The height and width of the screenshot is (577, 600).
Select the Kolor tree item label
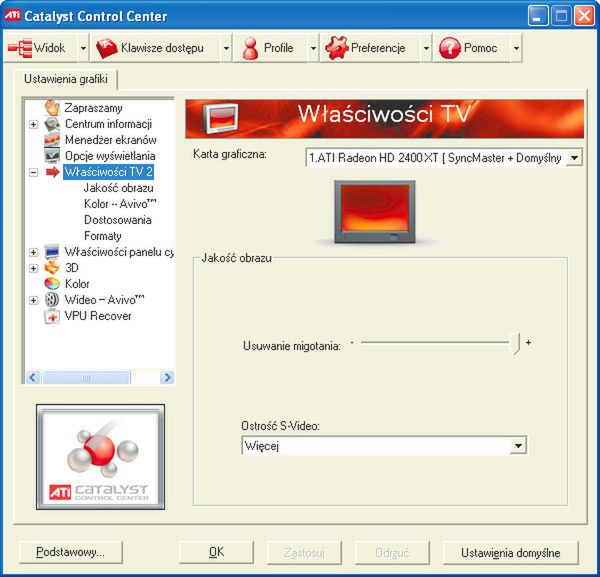[77, 284]
